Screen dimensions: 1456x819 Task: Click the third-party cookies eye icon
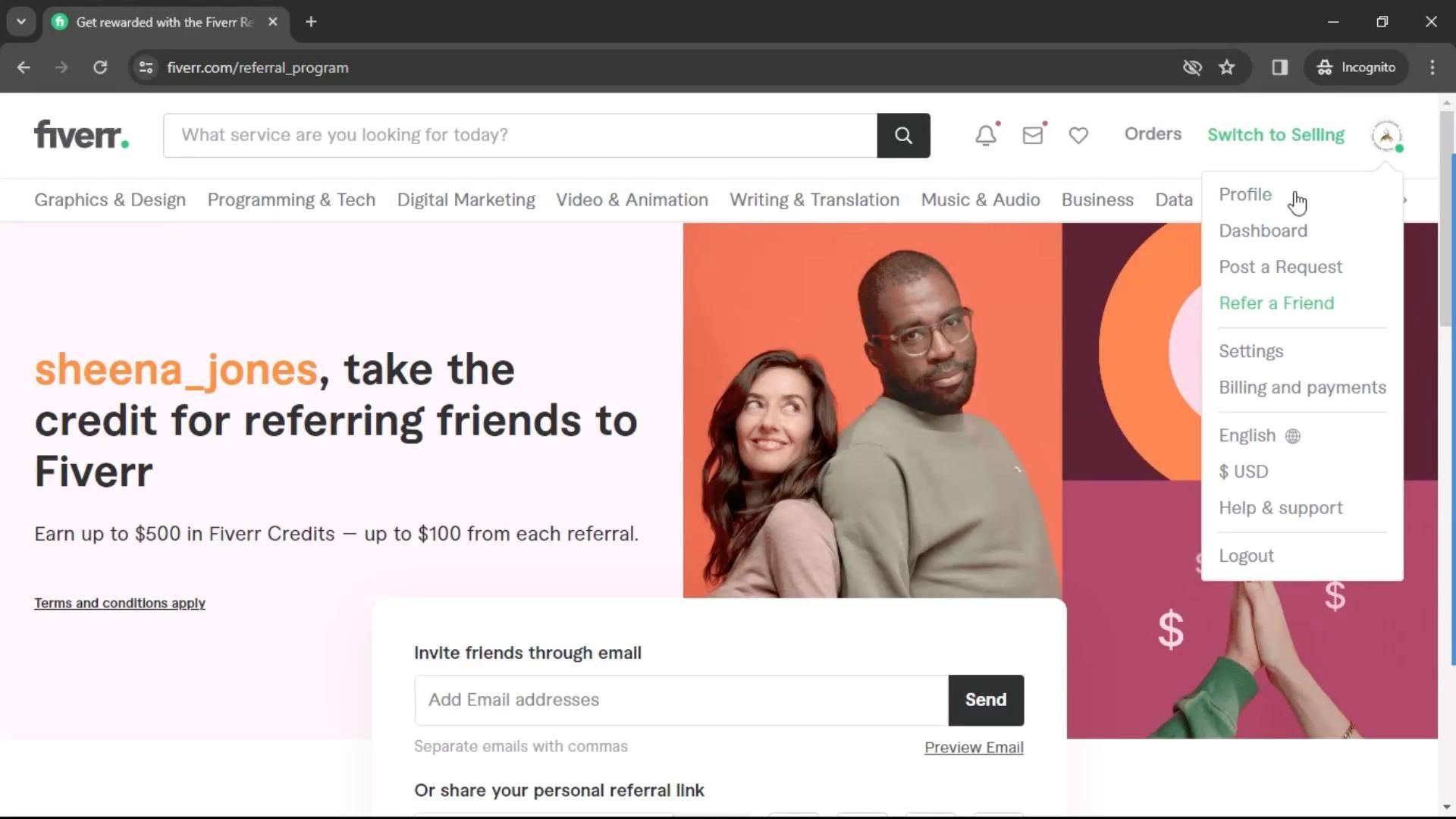click(x=1192, y=67)
